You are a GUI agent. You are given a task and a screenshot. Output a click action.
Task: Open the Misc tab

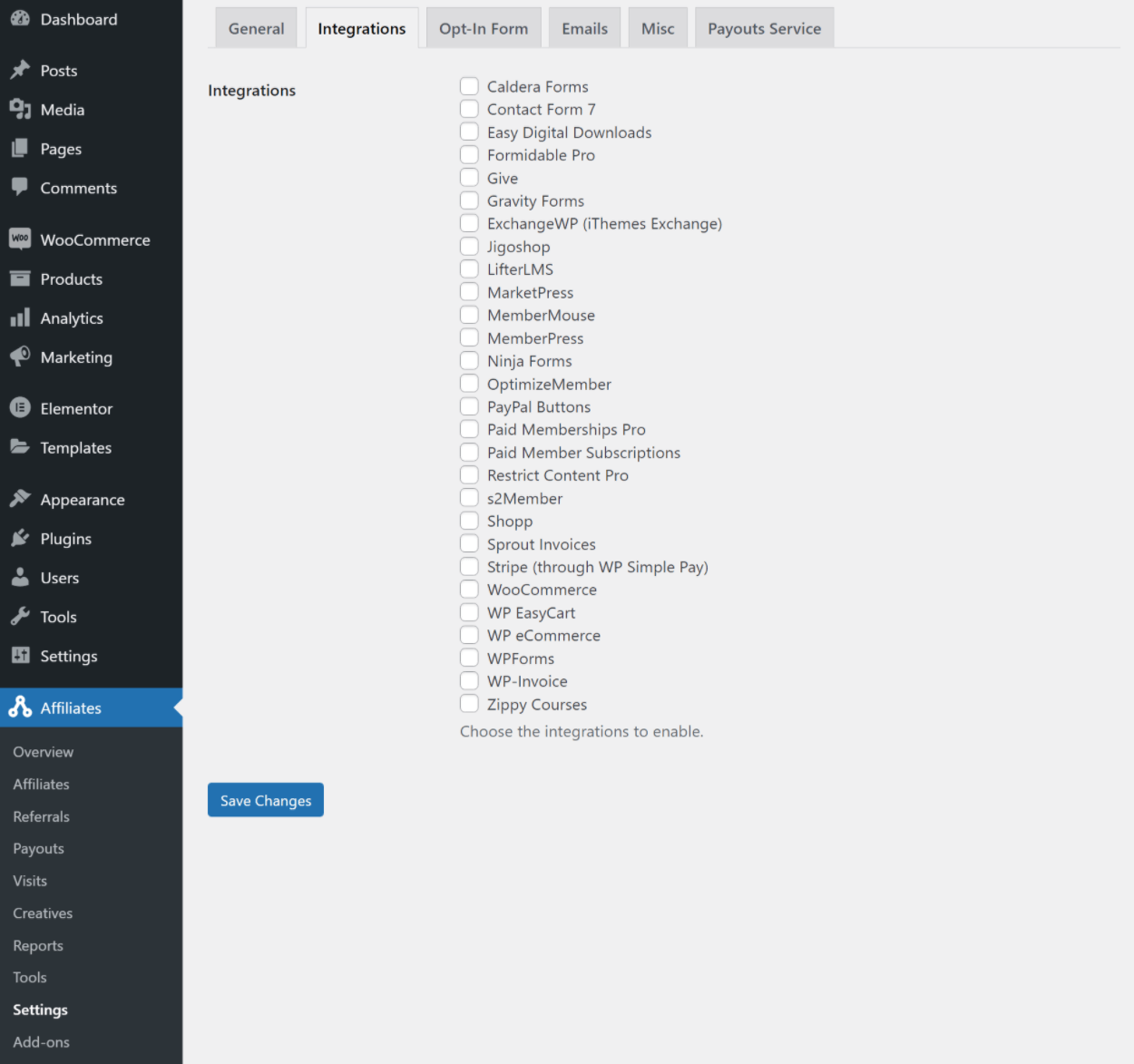658,28
